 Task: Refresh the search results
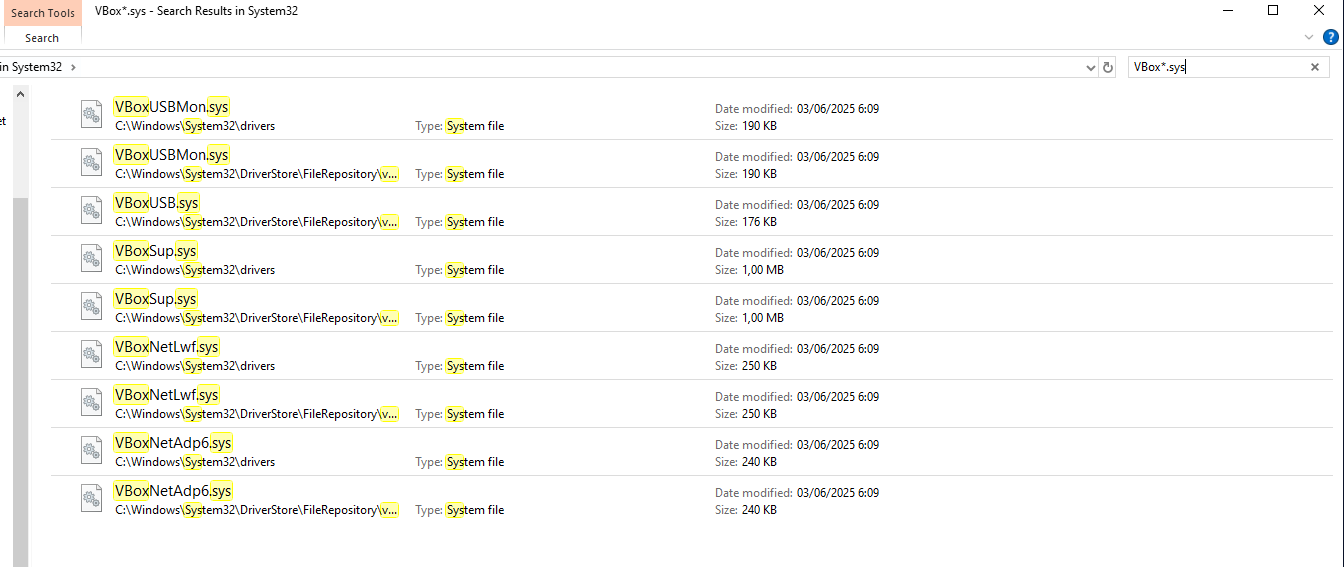pyautogui.click(x=1107, y=67)
